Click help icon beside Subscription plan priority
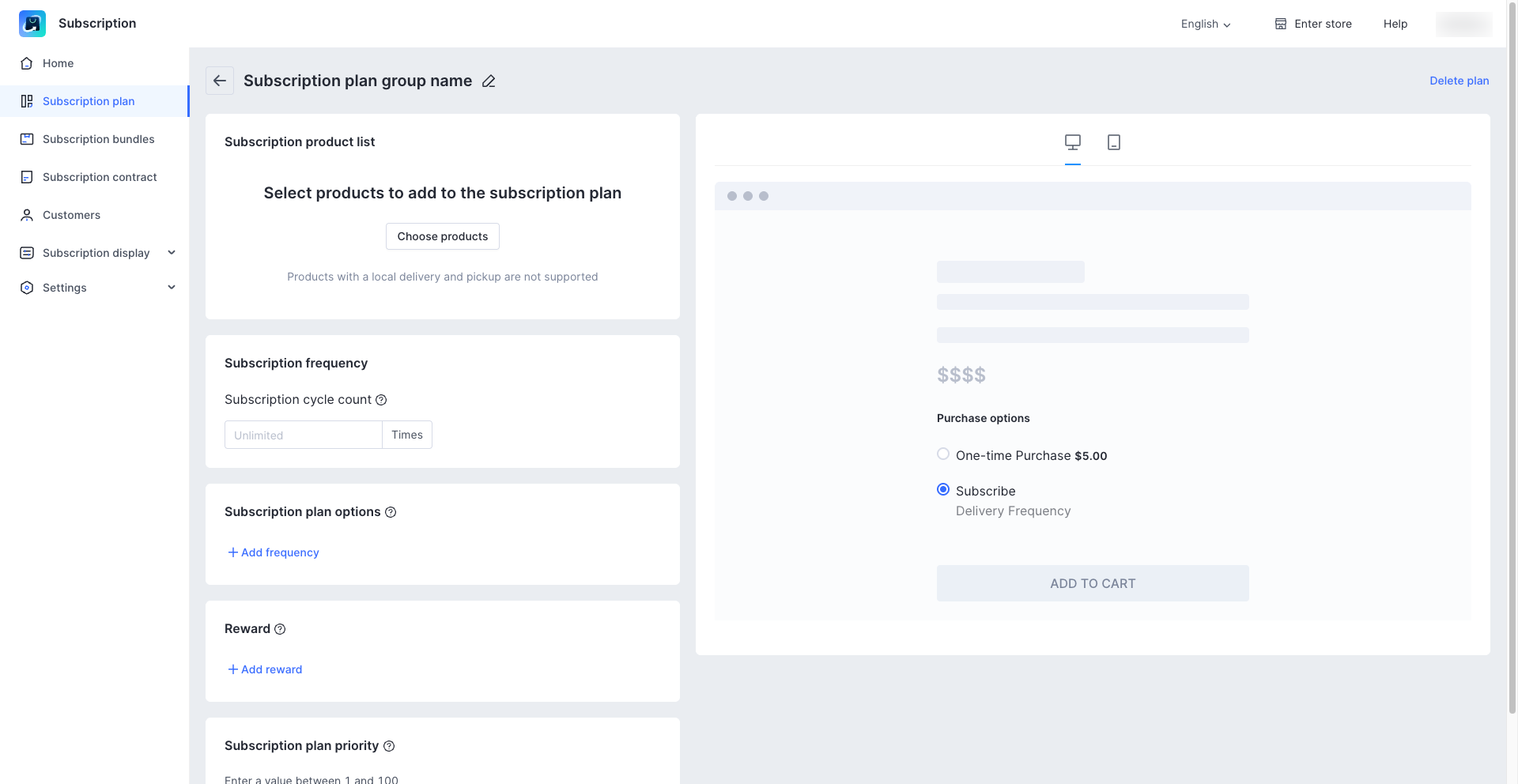Viewport: 1518px width, 784px height. pos(389,746)
